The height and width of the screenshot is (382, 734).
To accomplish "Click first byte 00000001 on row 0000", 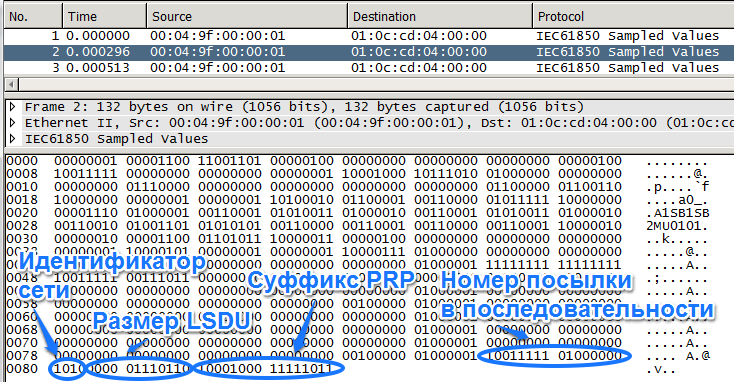I will pyautogui.click(x=86, y=161).
